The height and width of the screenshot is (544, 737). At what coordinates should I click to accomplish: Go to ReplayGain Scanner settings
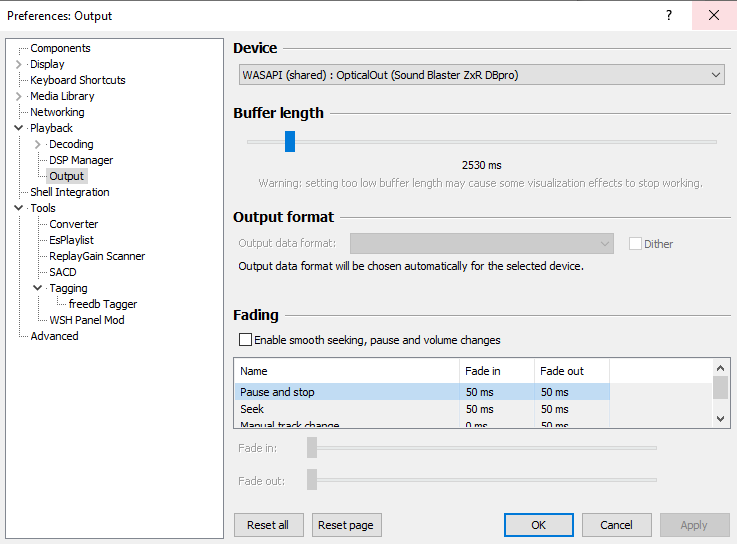pos(97,256)
